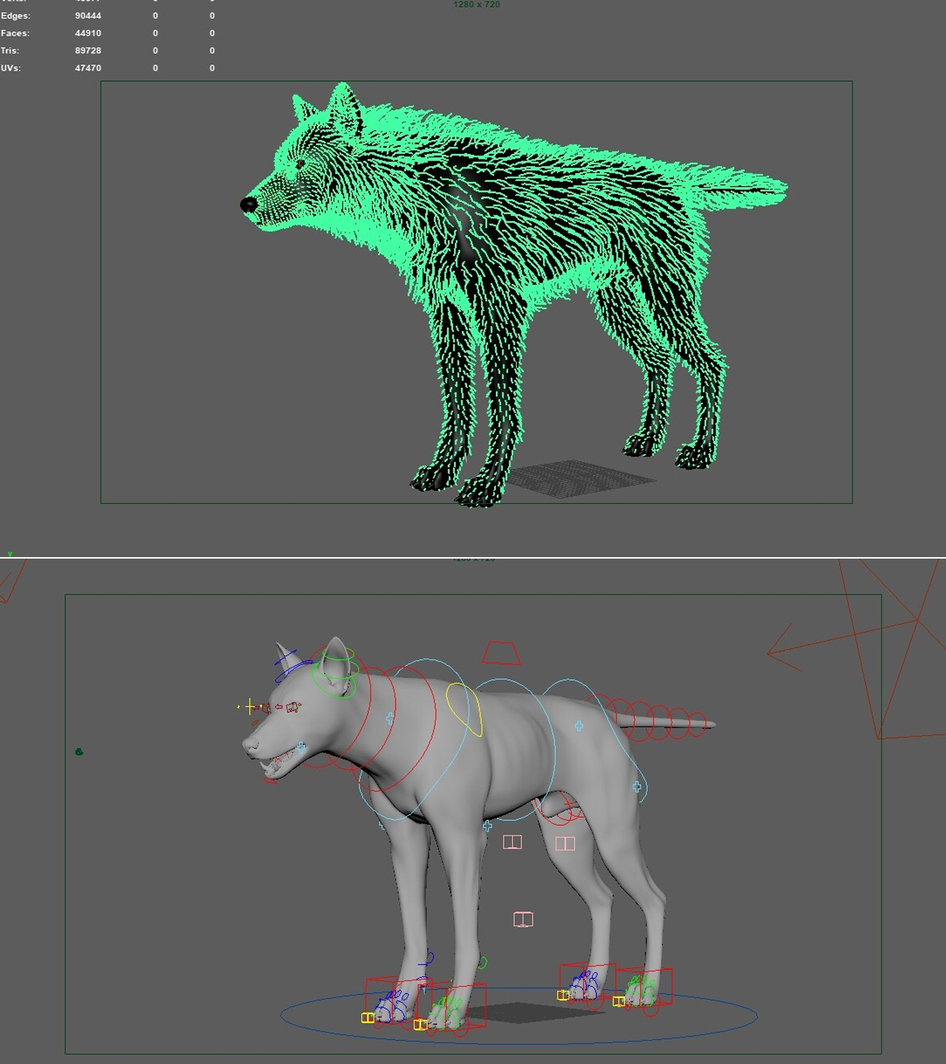Click the UVs count value 47470
The image size is (946, 1064).
pyautogui.click(x=88, y=68)
